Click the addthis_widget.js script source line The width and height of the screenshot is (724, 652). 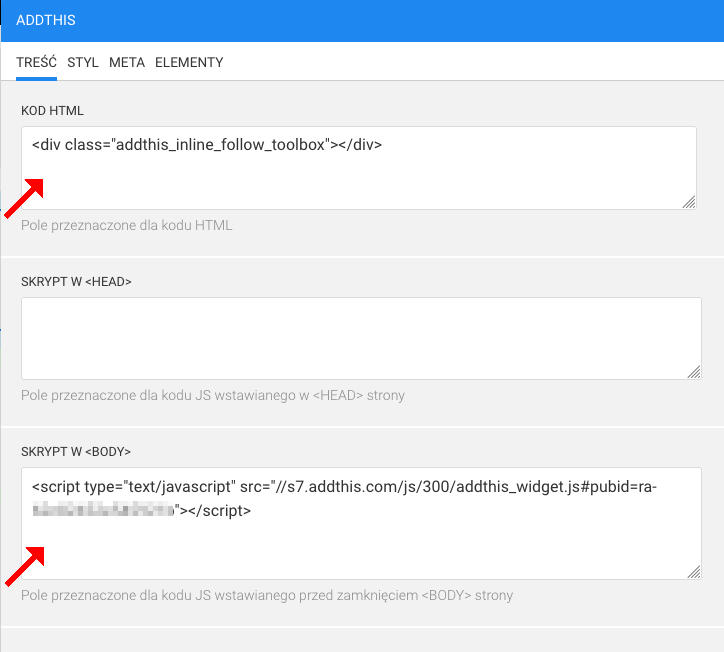pyautogui.click(x=344, y=487)
